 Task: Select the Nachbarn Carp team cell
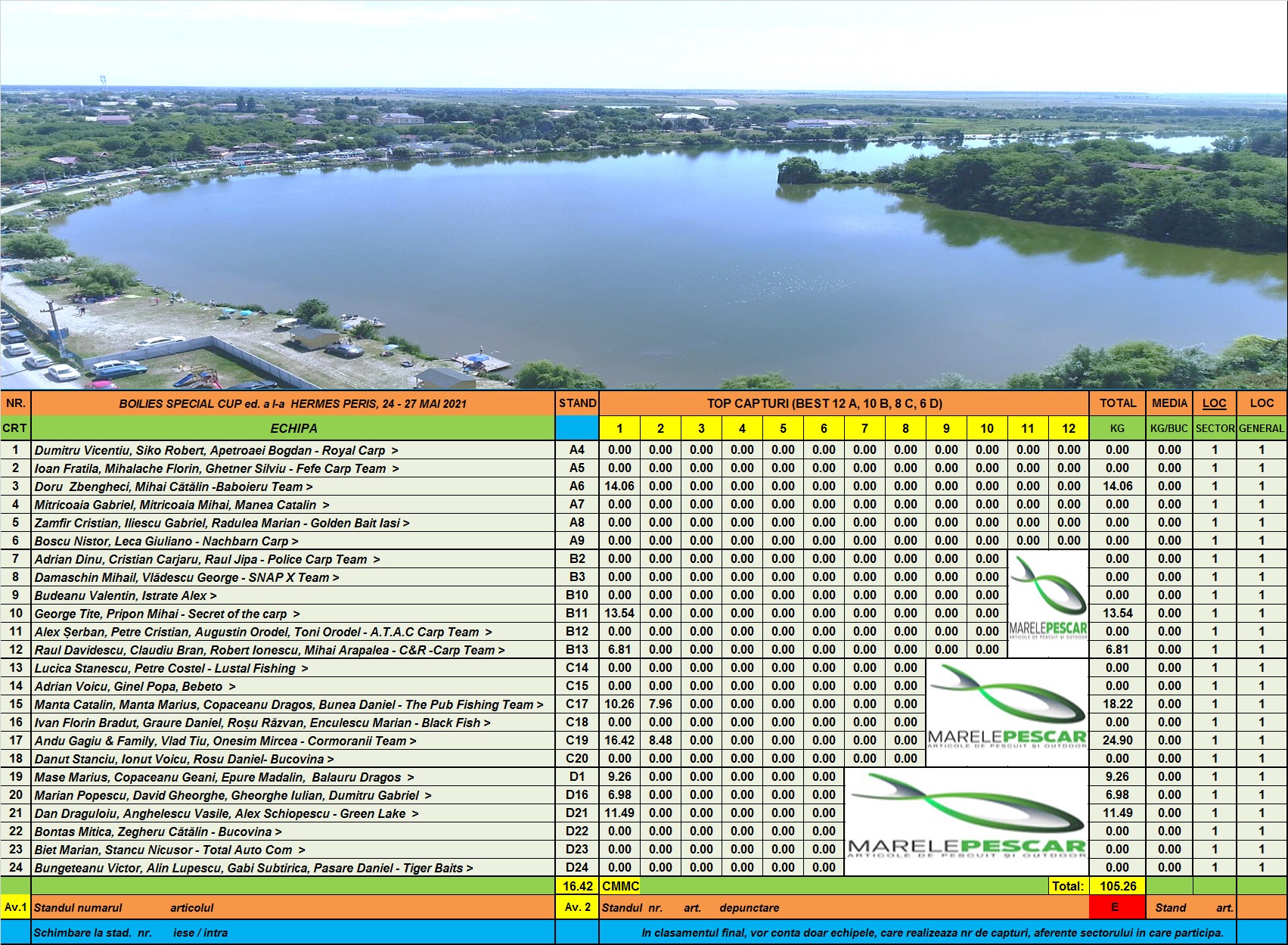click(293, 541)
